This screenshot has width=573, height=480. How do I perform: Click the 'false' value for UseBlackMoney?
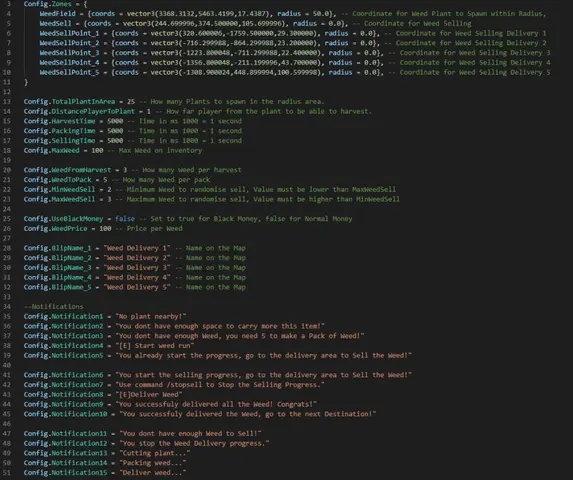125,219
